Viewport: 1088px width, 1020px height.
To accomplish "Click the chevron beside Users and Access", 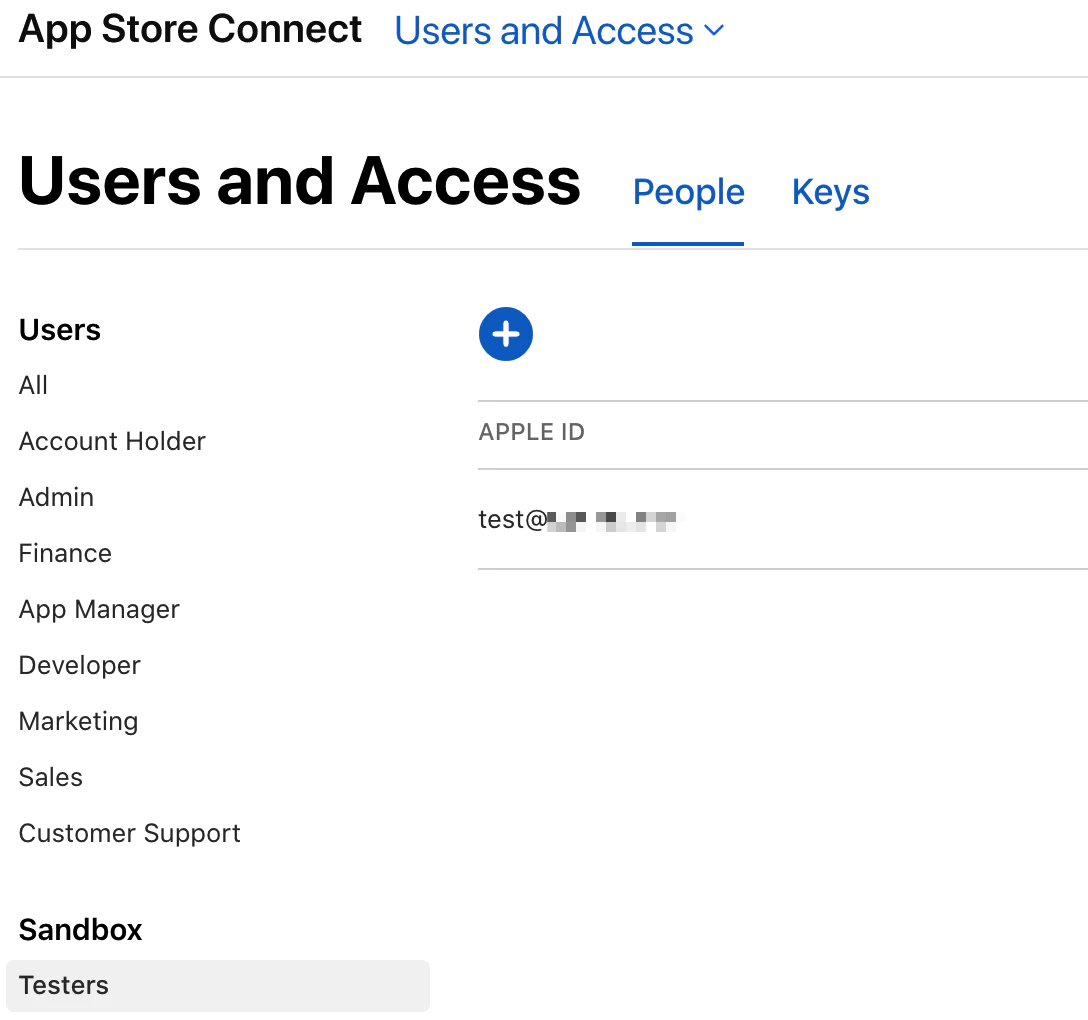I will click(x=714, y=31).
